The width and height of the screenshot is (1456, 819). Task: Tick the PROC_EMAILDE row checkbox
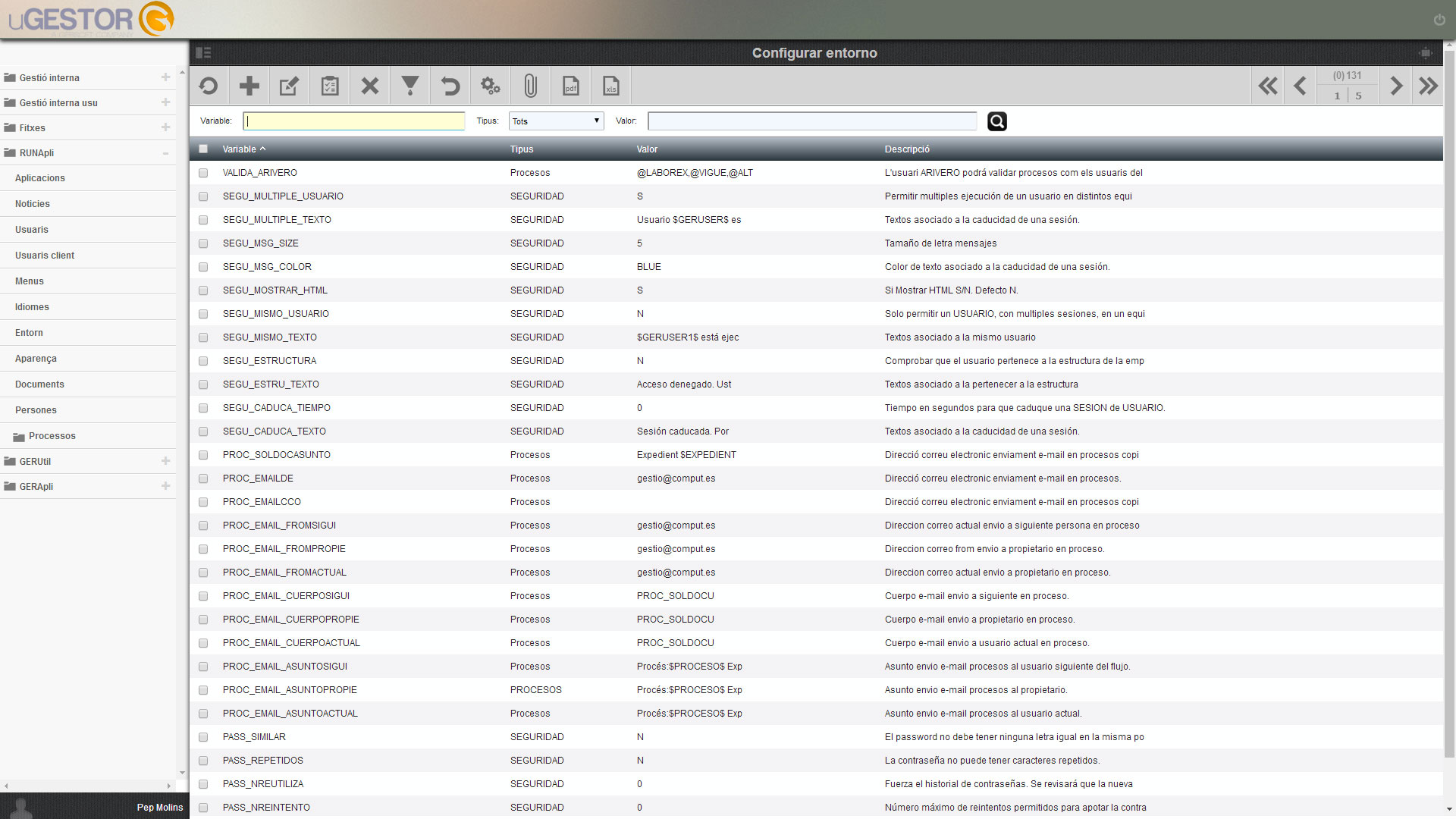203,479
